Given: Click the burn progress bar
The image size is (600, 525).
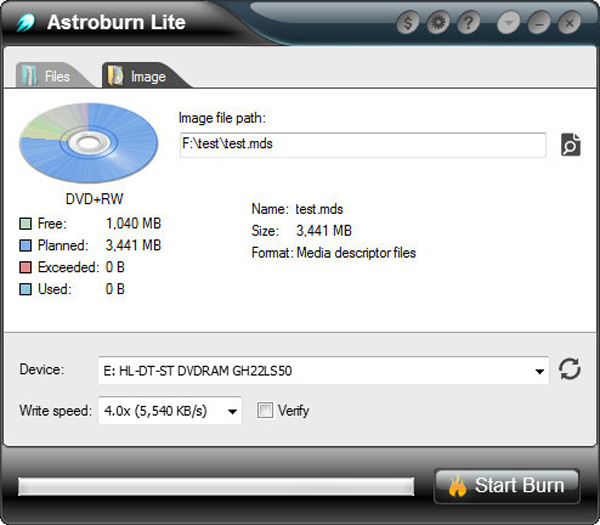Looking at the screenshot, I should [x=216, y=486].
